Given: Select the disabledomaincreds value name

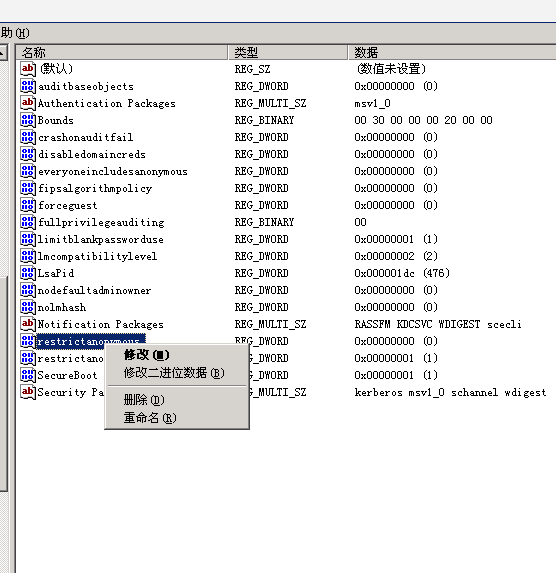Looking at the screenshot, I should (92, 154).
